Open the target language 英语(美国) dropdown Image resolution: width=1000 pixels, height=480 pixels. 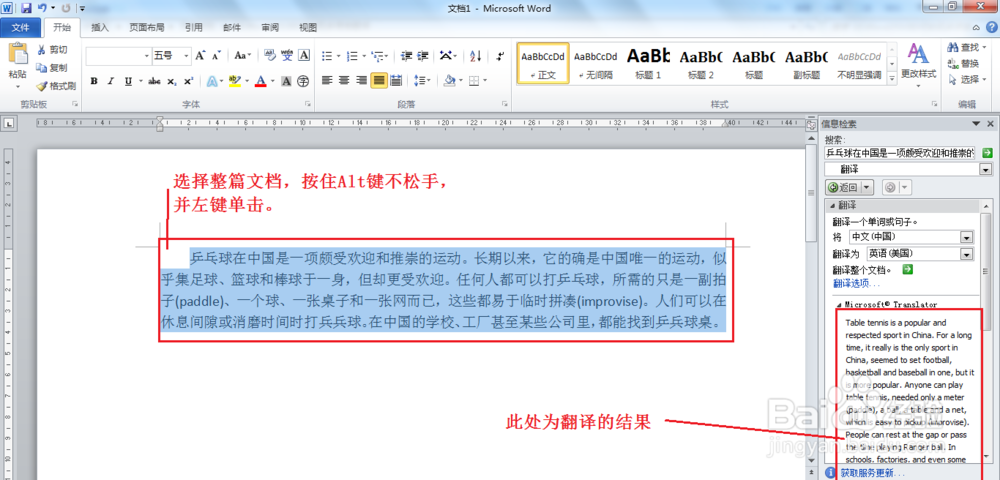[x=967, y=254]
